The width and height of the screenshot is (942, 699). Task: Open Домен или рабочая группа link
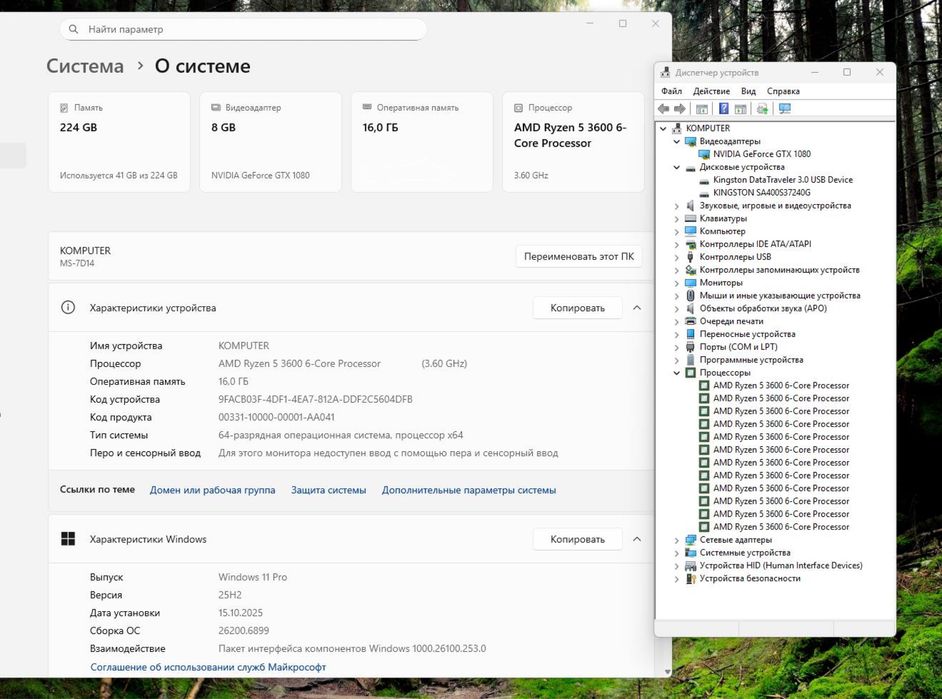tap(213, 490)
